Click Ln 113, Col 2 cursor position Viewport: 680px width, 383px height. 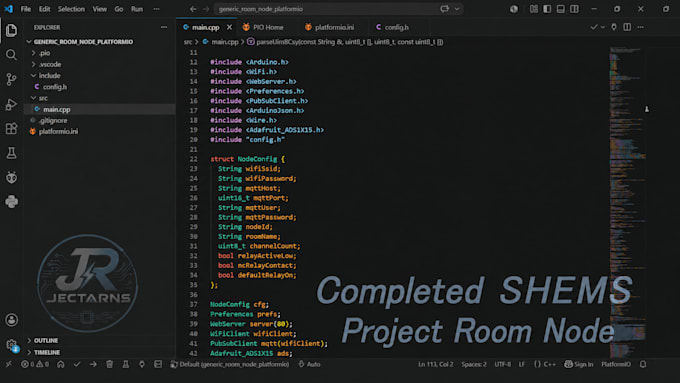tap(435, 364)
